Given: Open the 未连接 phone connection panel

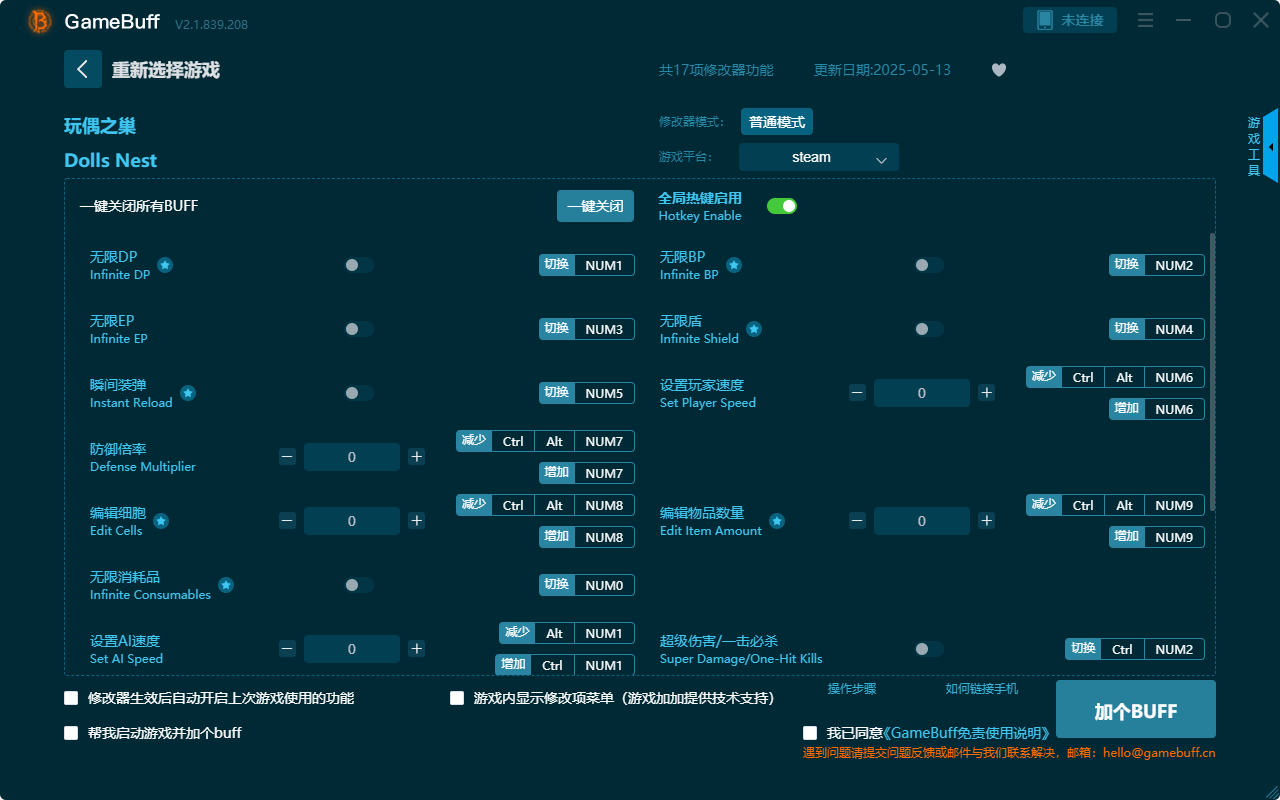Looking at the screenshot, I should 1069,19.
